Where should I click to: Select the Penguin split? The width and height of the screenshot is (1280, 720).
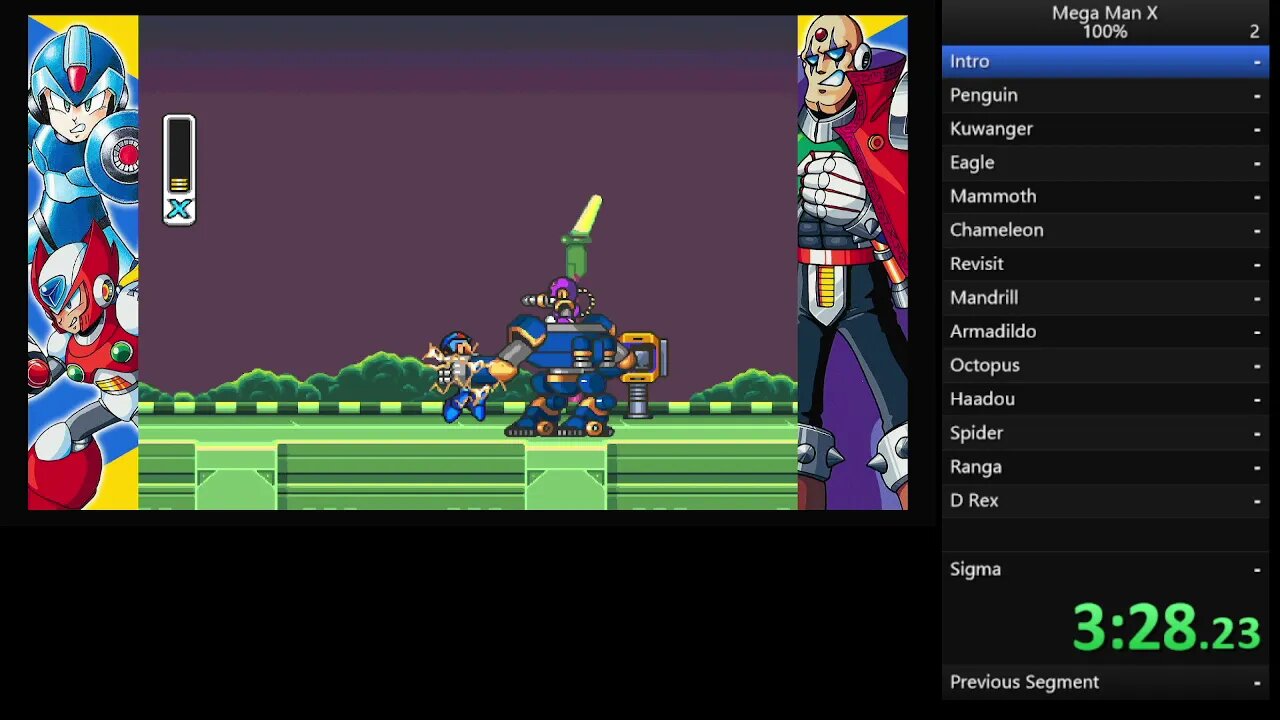[x=1105, y=95]
